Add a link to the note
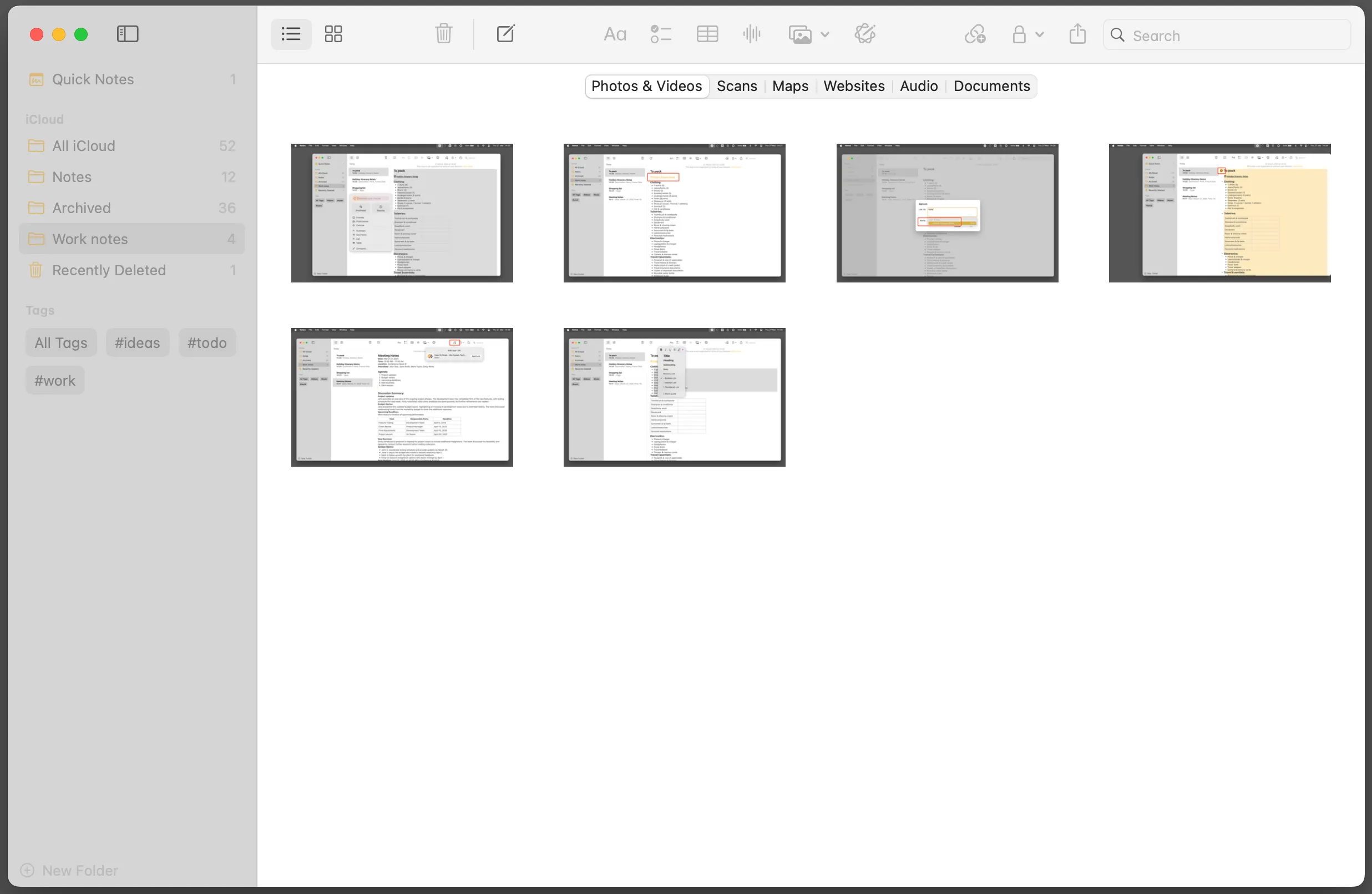The width and height of the screenshot is (1372, 894). (x=974, y=34)
